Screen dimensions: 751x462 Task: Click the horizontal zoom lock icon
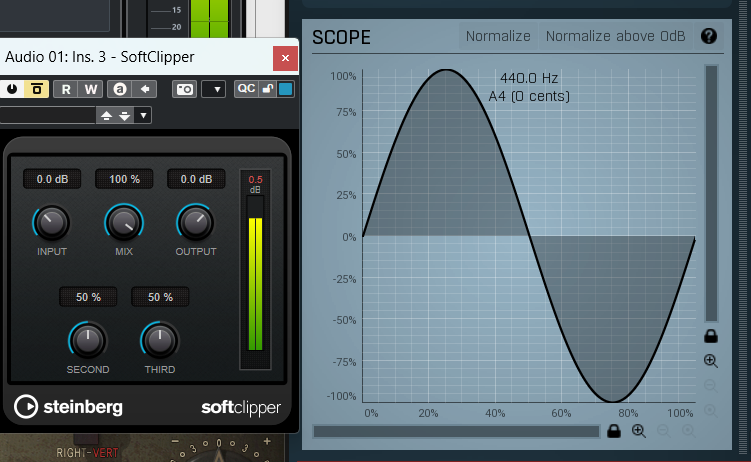coord(614,431)
